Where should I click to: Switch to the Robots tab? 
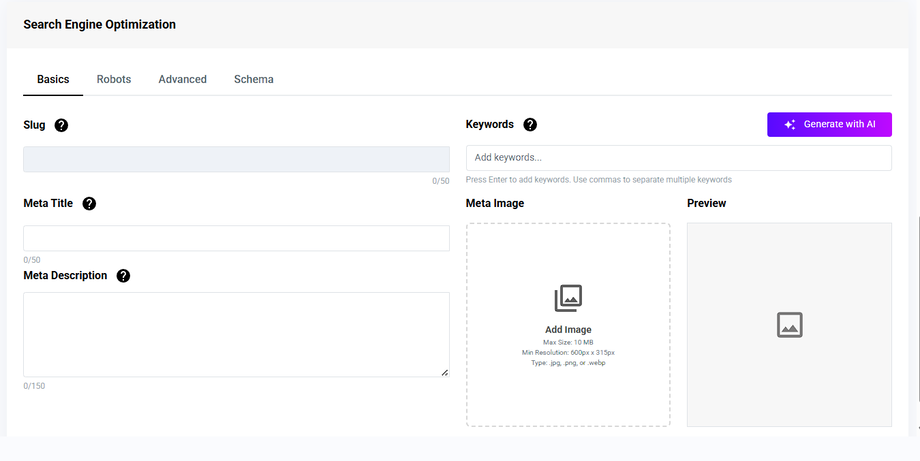tap(114, 79)
